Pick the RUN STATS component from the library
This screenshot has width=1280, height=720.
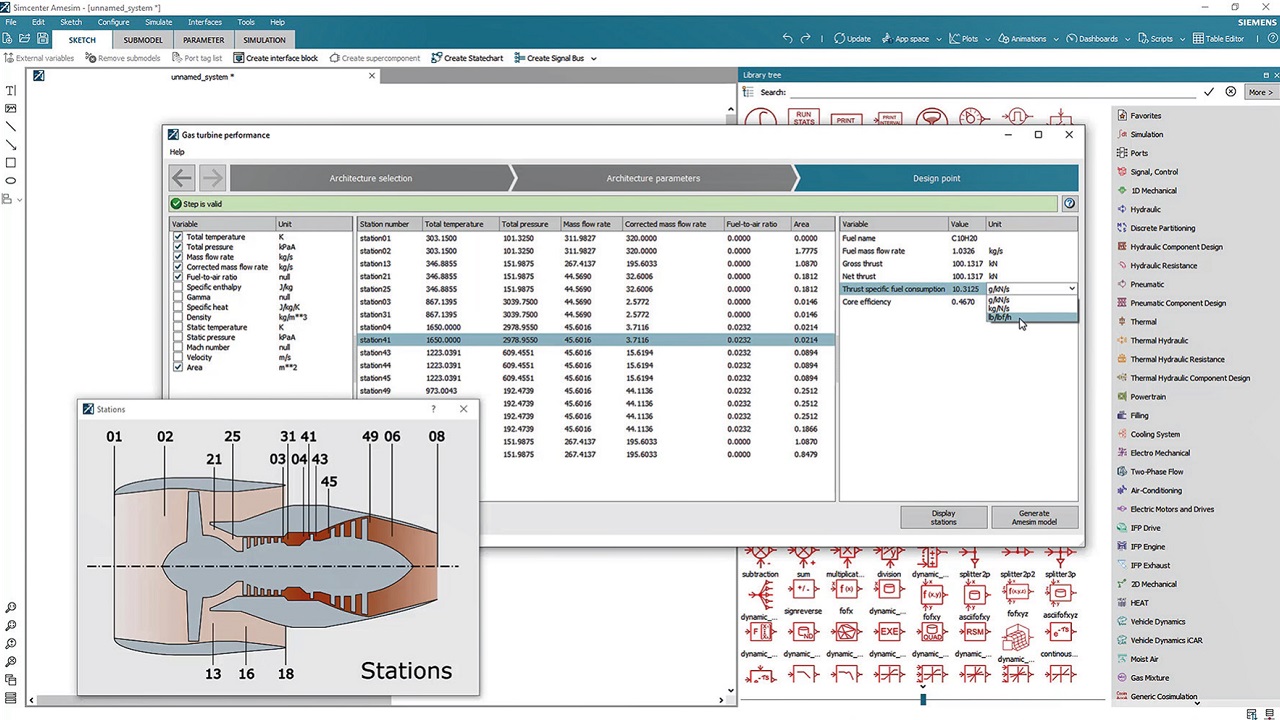coord(803,118)
